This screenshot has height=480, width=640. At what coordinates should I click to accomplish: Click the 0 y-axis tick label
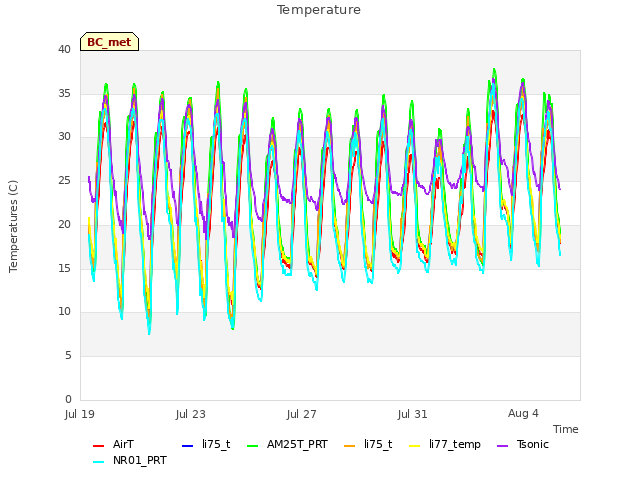coord(68,399)
